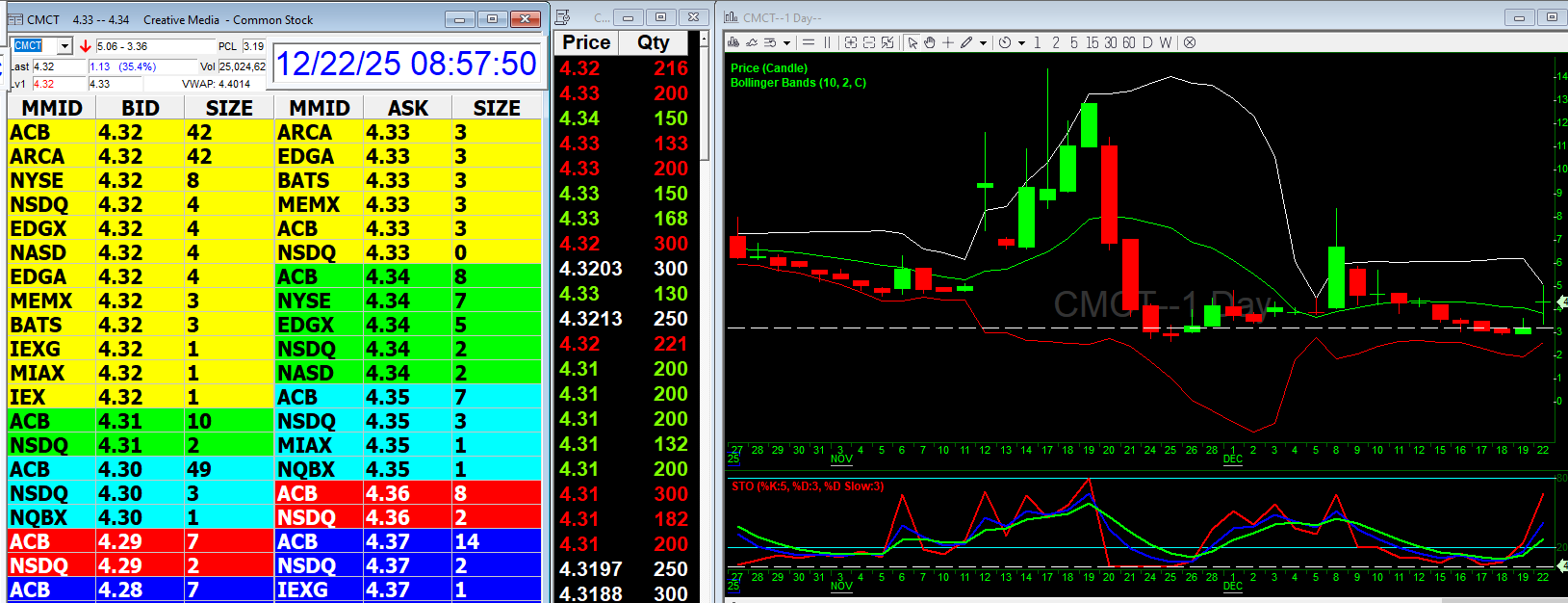Click the zoom in chart icon
The image size is (1568, 603).
[x=851, y=42]
